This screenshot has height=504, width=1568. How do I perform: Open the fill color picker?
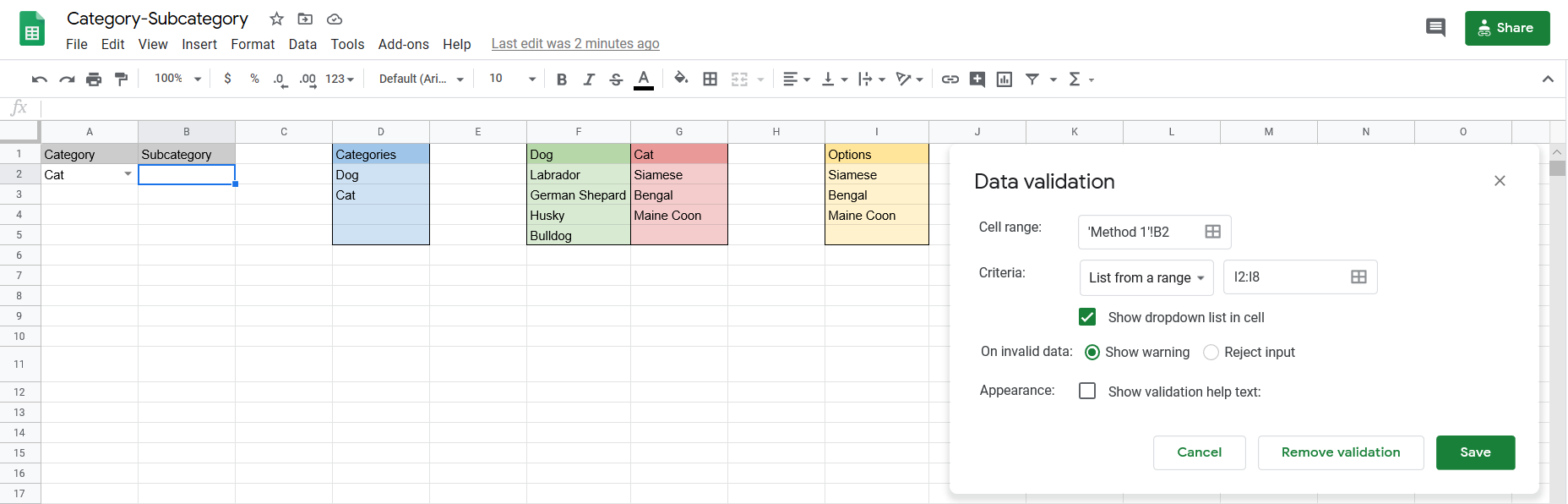[681, 79]
